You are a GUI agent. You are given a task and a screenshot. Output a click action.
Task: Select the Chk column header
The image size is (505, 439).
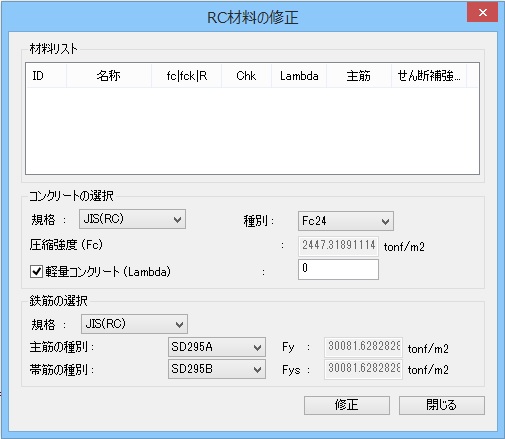tap(246, 76)
